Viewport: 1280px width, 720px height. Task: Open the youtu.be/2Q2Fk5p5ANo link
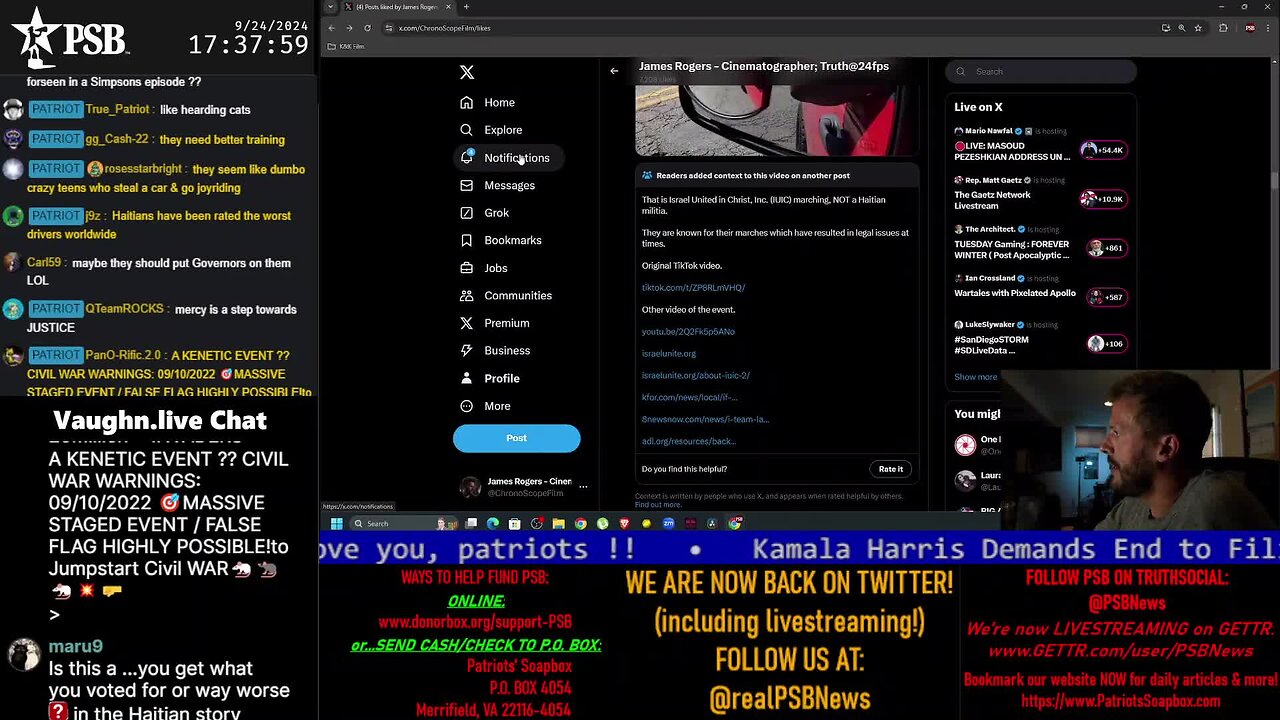pyautogui.click(x=688, y=332)
